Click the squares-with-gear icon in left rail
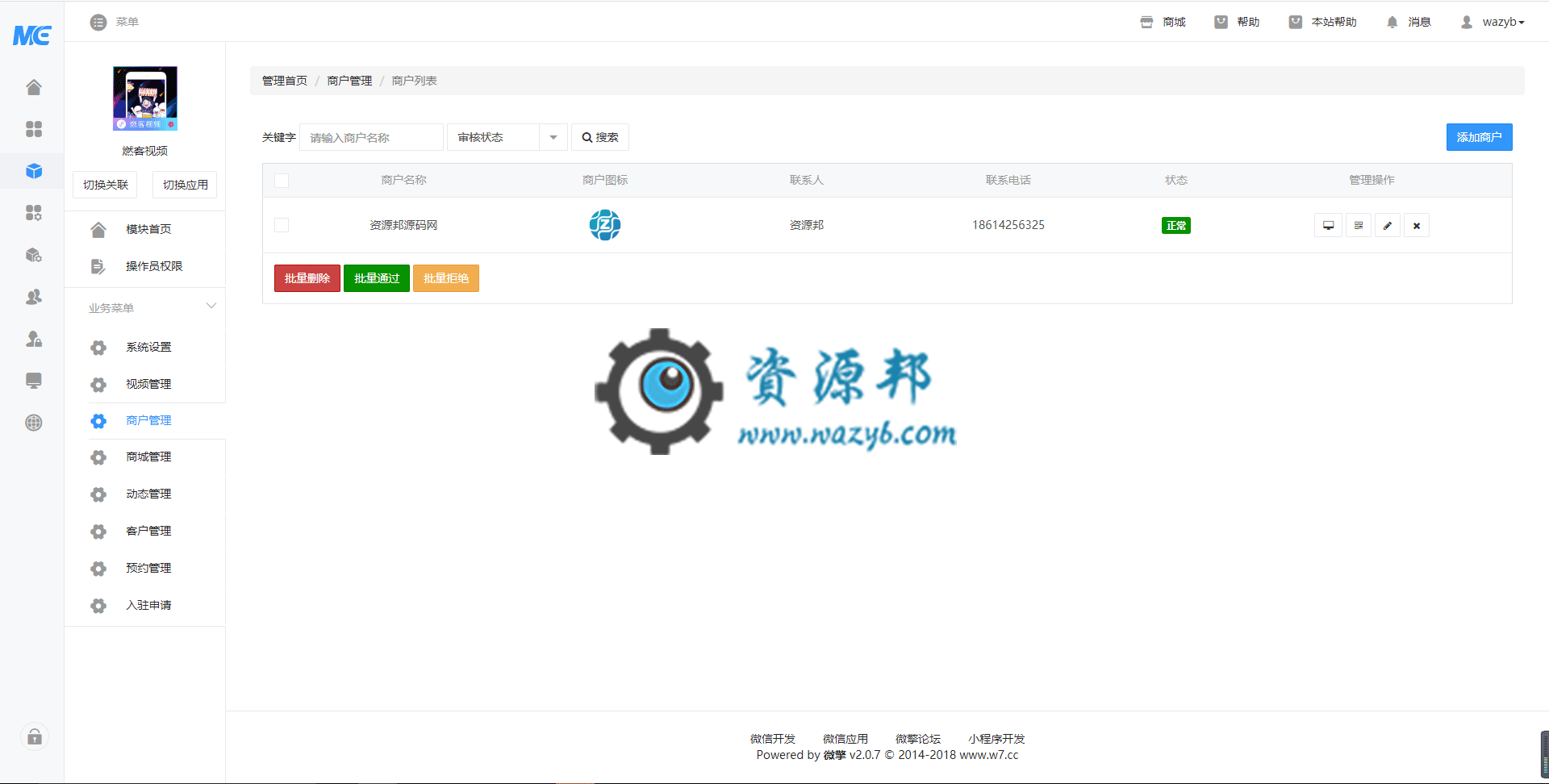The height and width of the screenshot is (784, 1549). 34,213
